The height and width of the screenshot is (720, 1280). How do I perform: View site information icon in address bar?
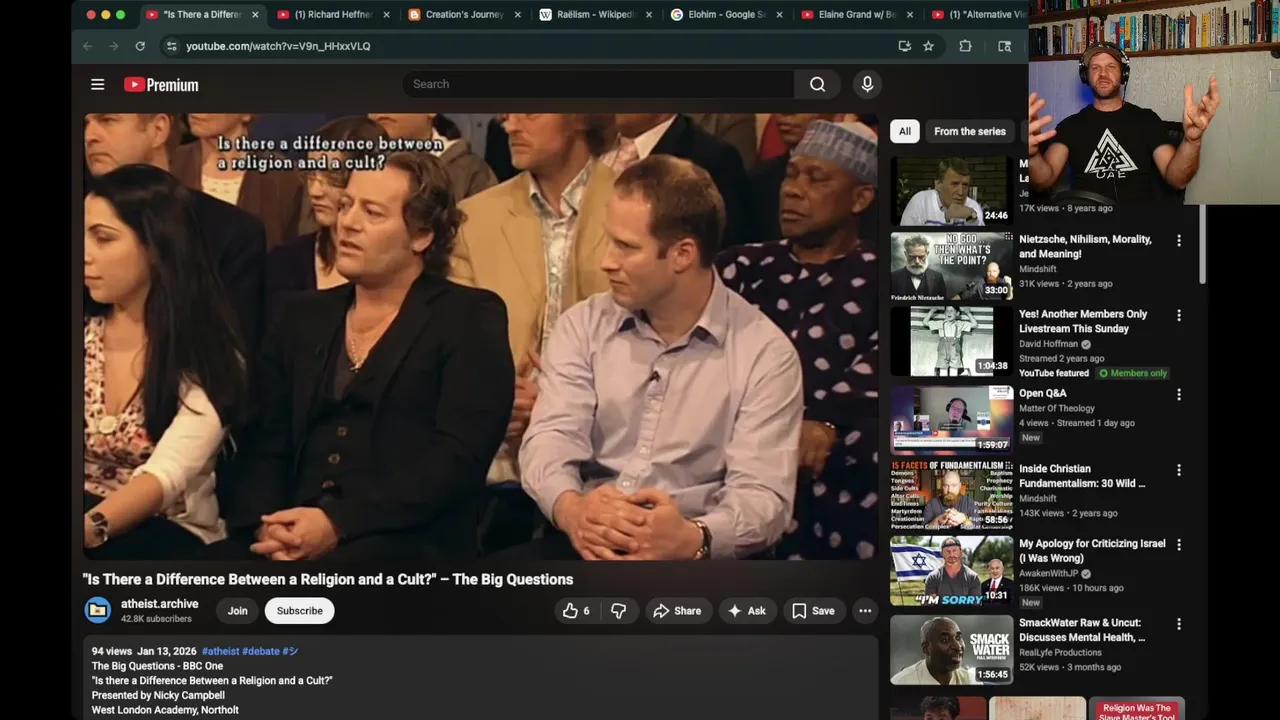pos(171,46)
